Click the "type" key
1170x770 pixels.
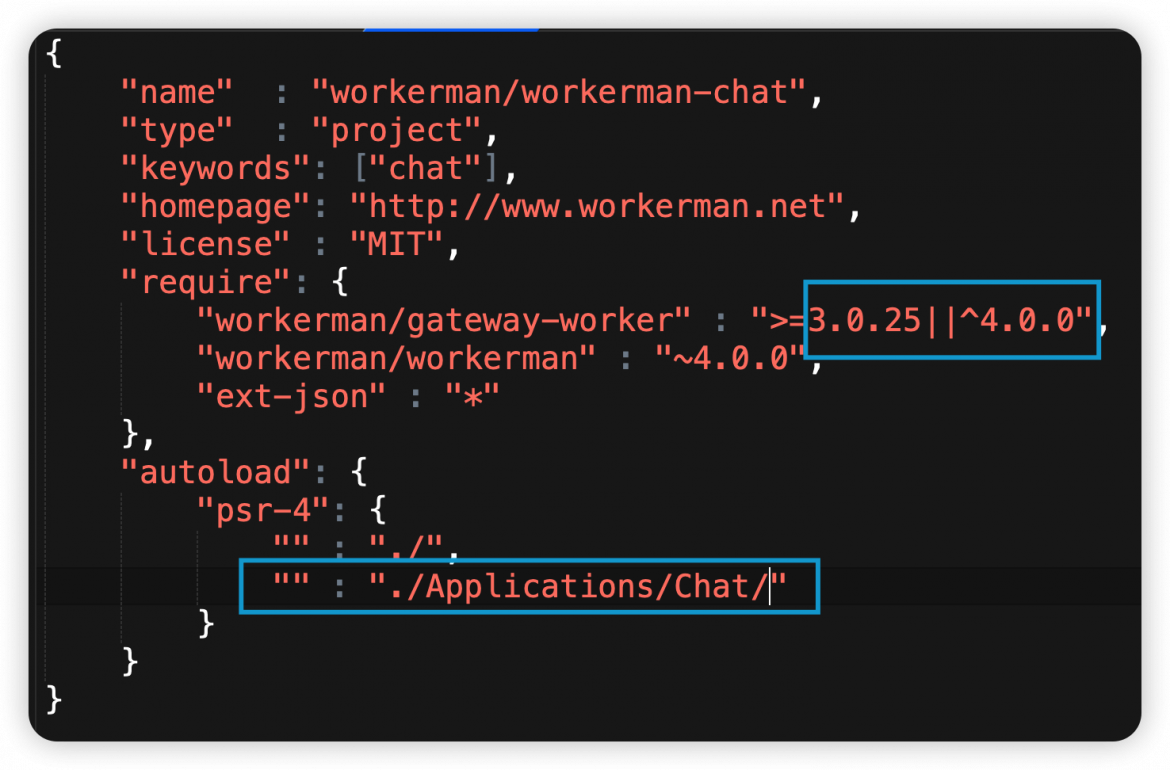(x=177, y=131)
